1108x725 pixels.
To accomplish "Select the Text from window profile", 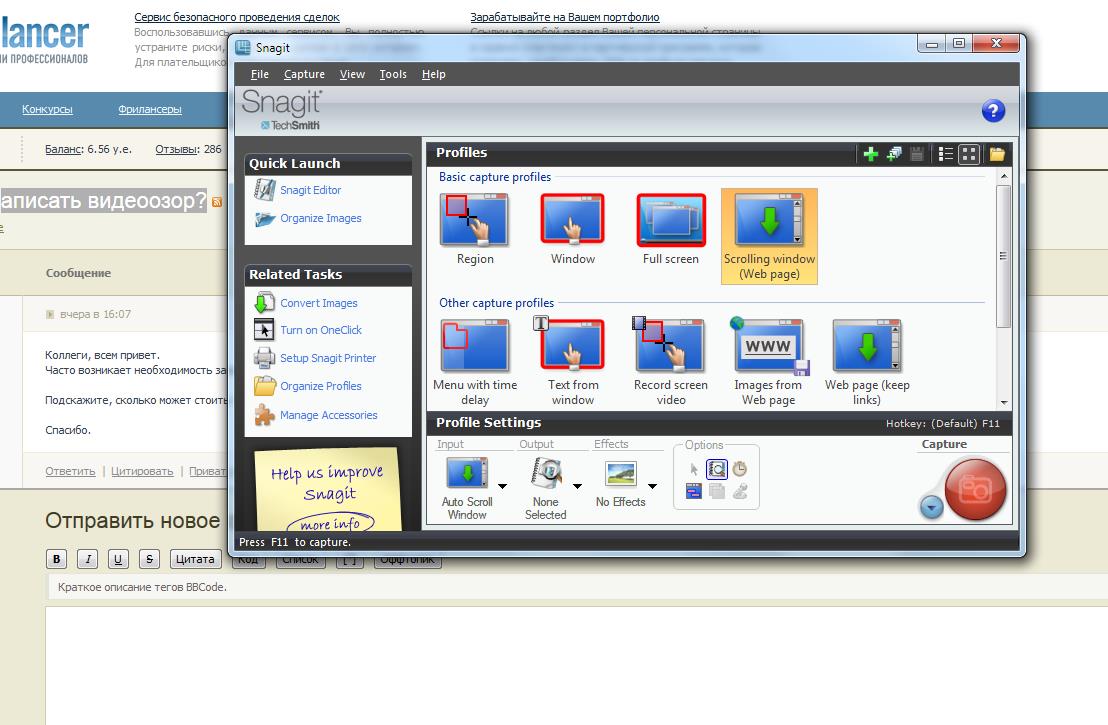I will (573, 347).
